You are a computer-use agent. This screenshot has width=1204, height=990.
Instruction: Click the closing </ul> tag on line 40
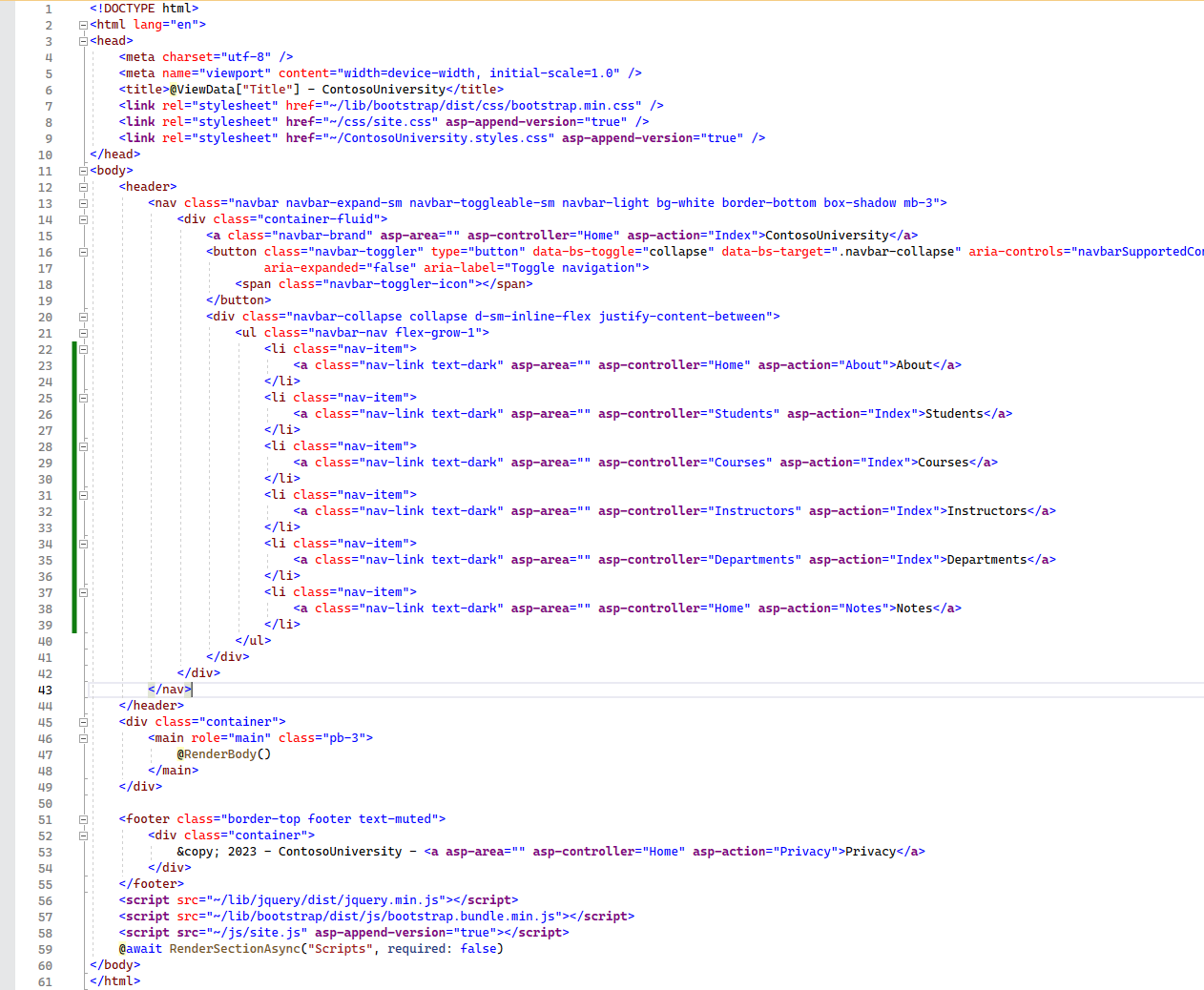point(253,641)
